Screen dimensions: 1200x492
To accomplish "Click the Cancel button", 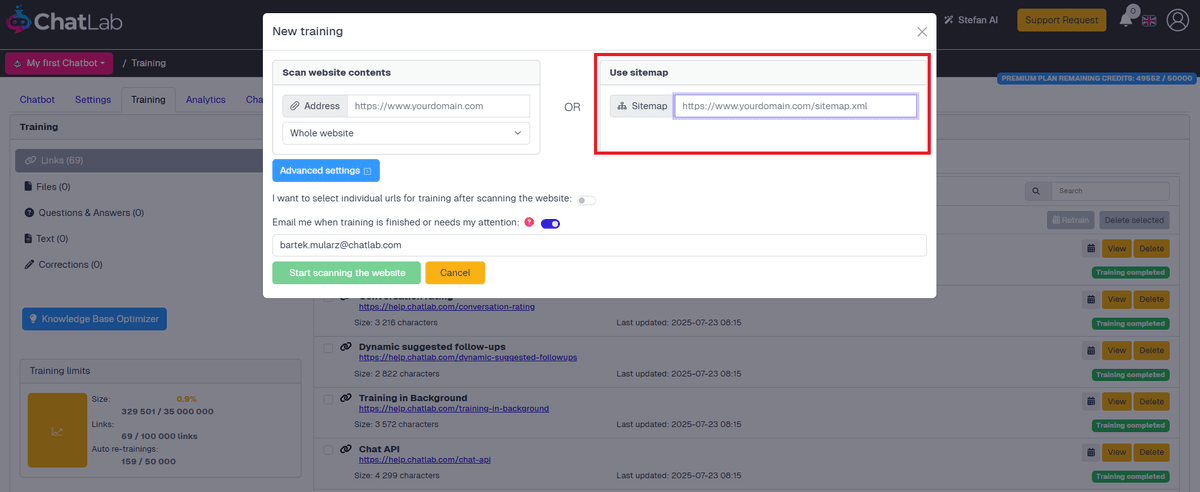I will [x=454, y=273].
